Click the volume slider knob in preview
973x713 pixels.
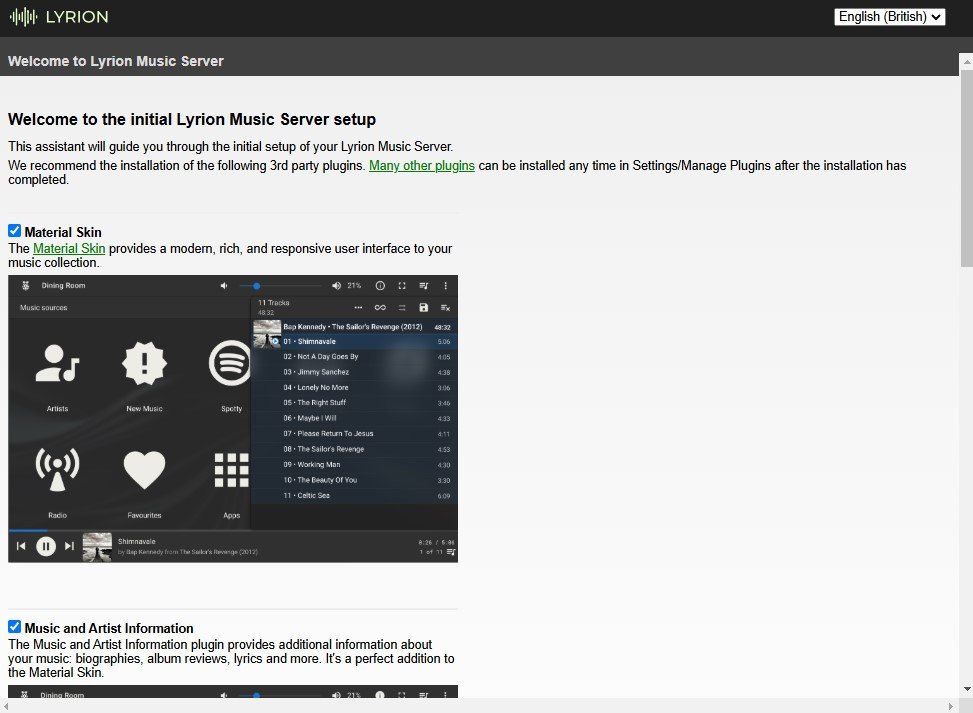(x=256, y=286)
